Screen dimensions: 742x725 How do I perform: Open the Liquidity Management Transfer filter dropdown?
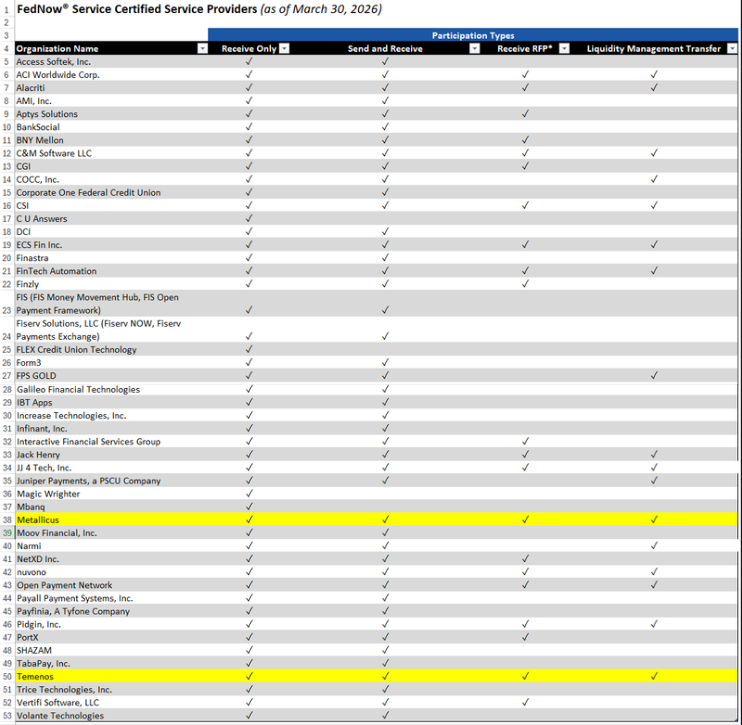coord(732,48)
